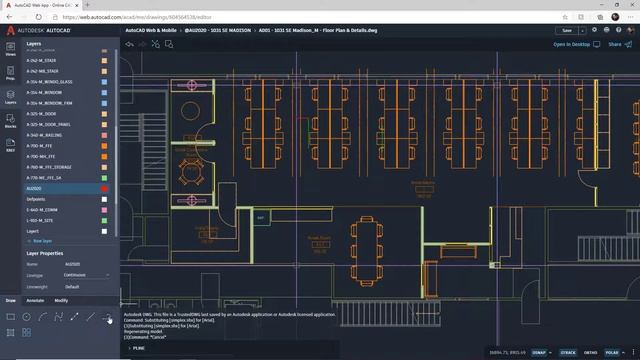Click the Layers list scrollbar
This screenshot has height=360, width=640.
coord(116,143)
